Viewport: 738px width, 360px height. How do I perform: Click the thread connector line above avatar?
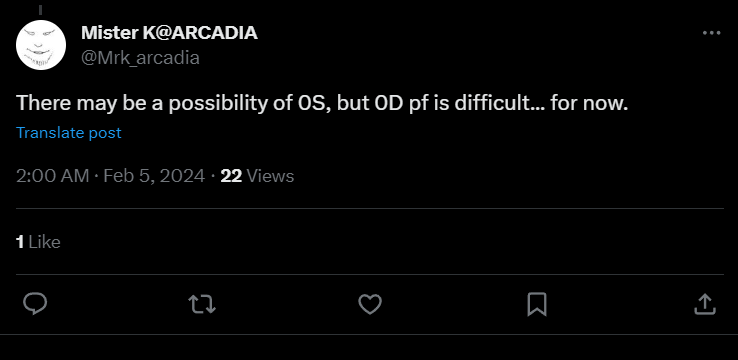coord(40,9)
